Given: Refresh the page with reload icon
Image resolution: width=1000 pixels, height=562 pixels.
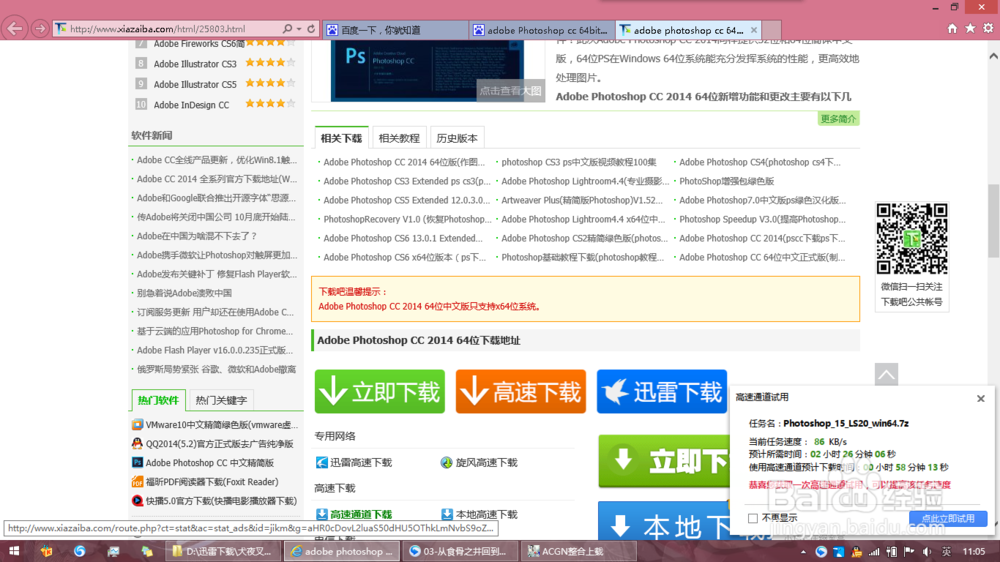Looking at the screenshot, I should point(311,29).
